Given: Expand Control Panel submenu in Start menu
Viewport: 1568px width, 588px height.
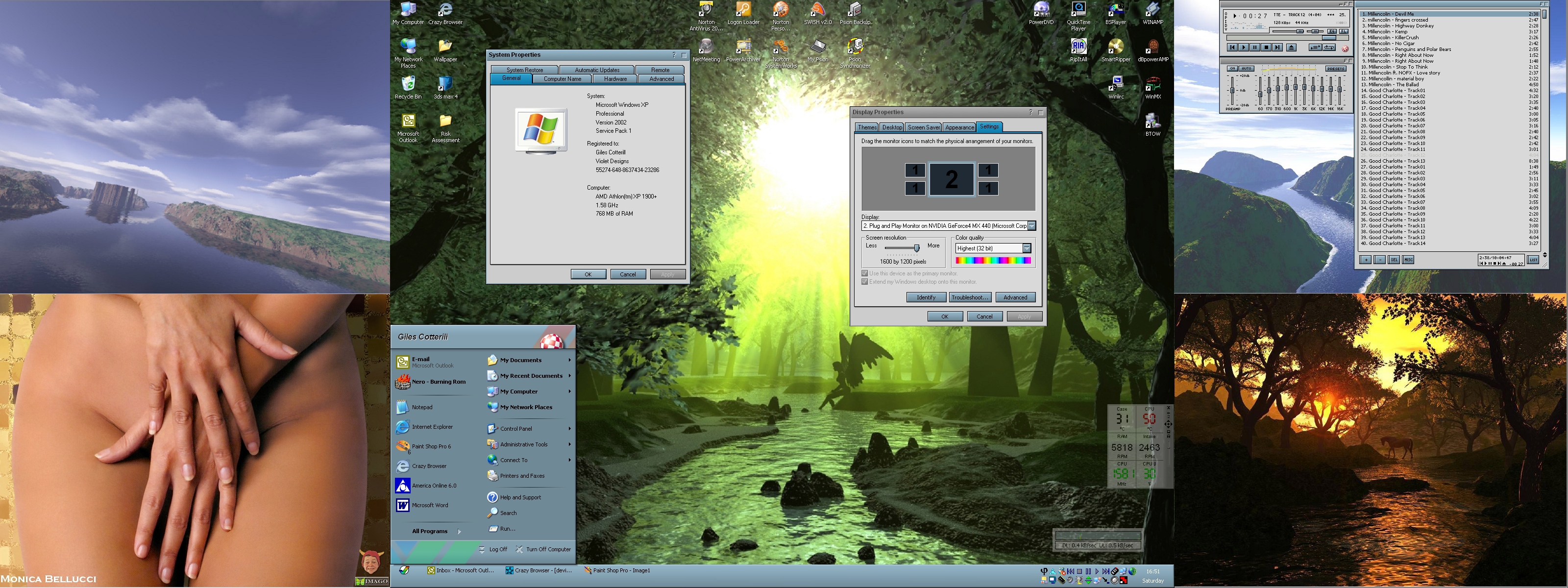Looking at the screenshot, I should click(x=570, y=429).
